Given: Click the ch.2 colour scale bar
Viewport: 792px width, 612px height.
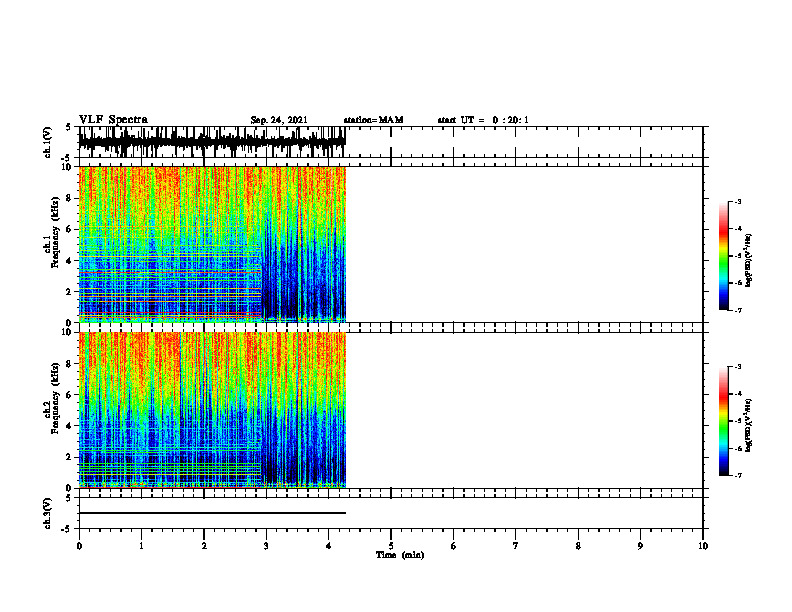Looking at the screenshot, I should click(723, 421).
